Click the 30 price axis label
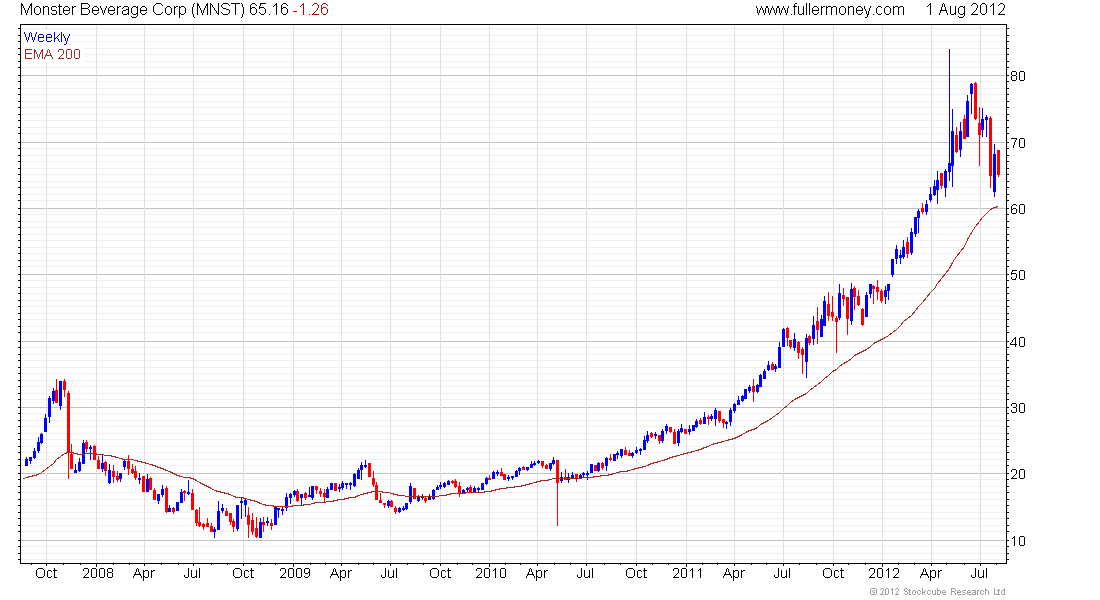This screenshot has width=1100, height=600. click(x=1017, y=408)
